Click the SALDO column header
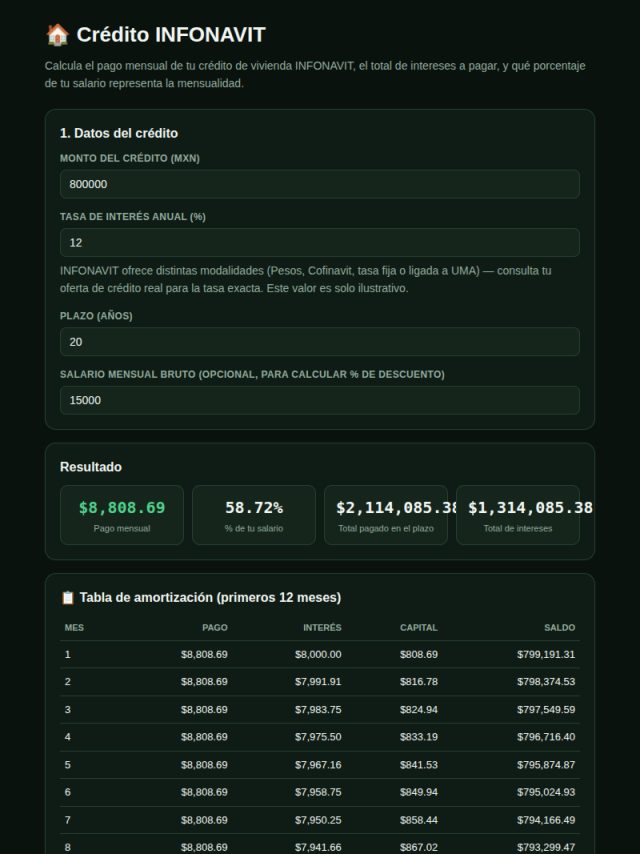This screenshot has width=640, height=854. [559, 627]
